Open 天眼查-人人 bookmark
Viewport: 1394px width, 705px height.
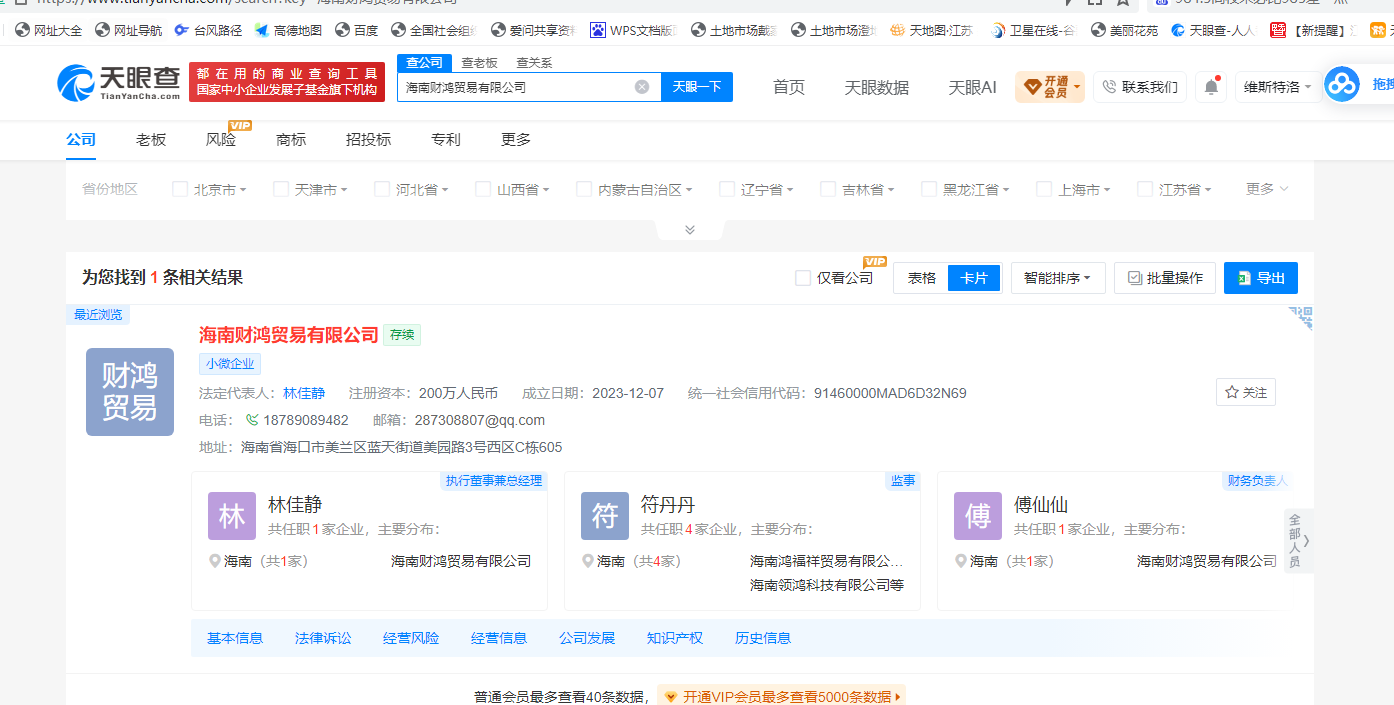pyautogui.click(x=1214, y=31)
